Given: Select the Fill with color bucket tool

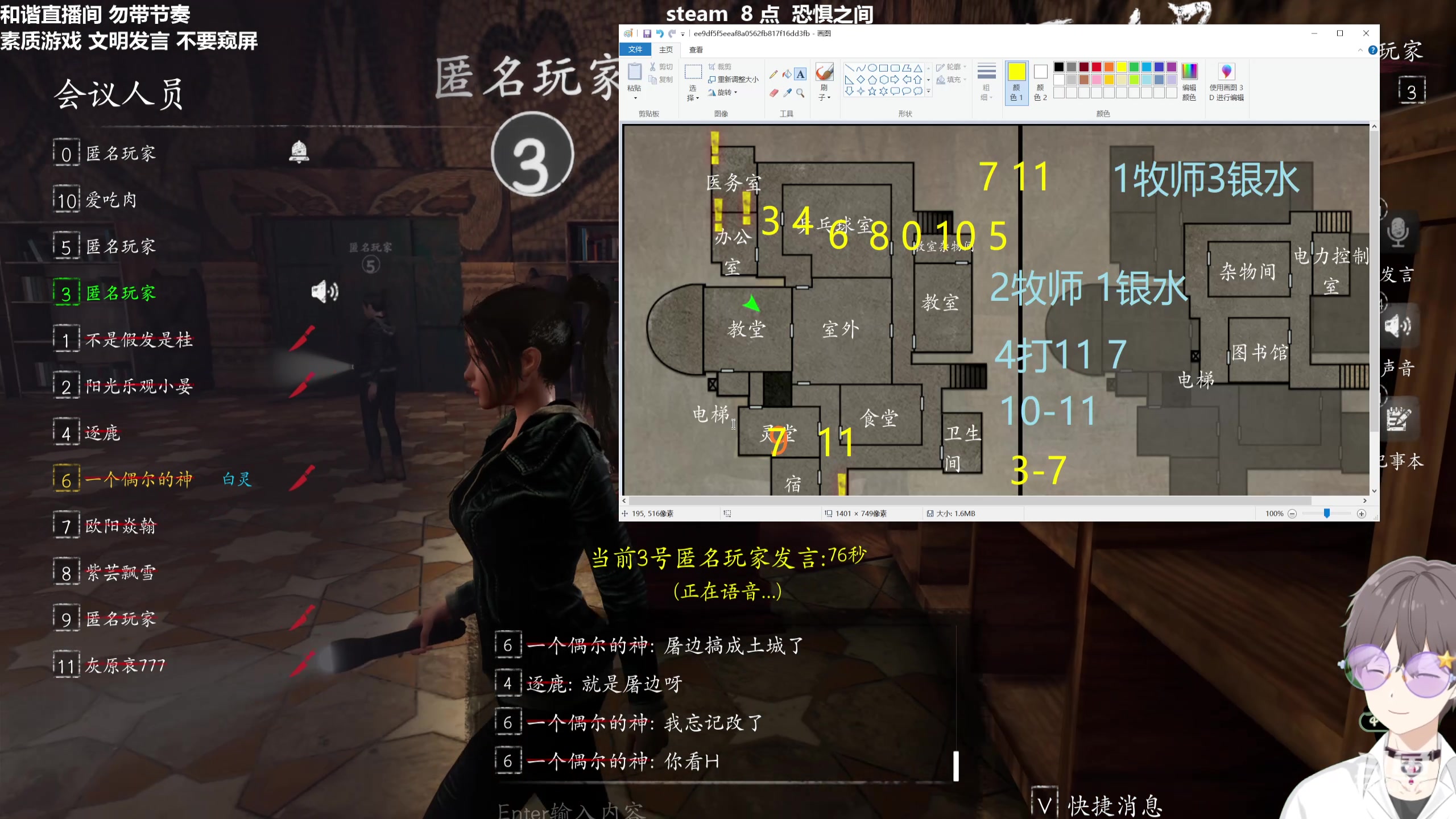Looking at the screenshot, I should (x=787, y=75).
